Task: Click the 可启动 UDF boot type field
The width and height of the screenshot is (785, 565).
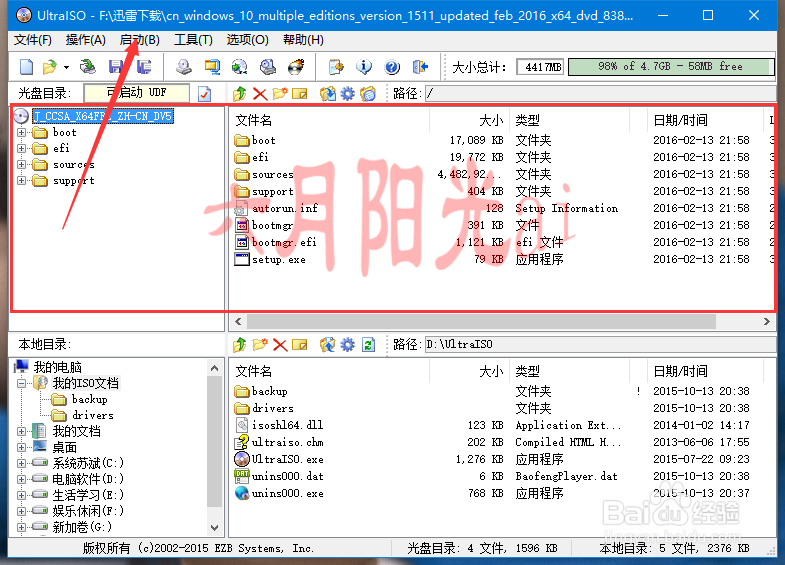Action: coord(137,93)
